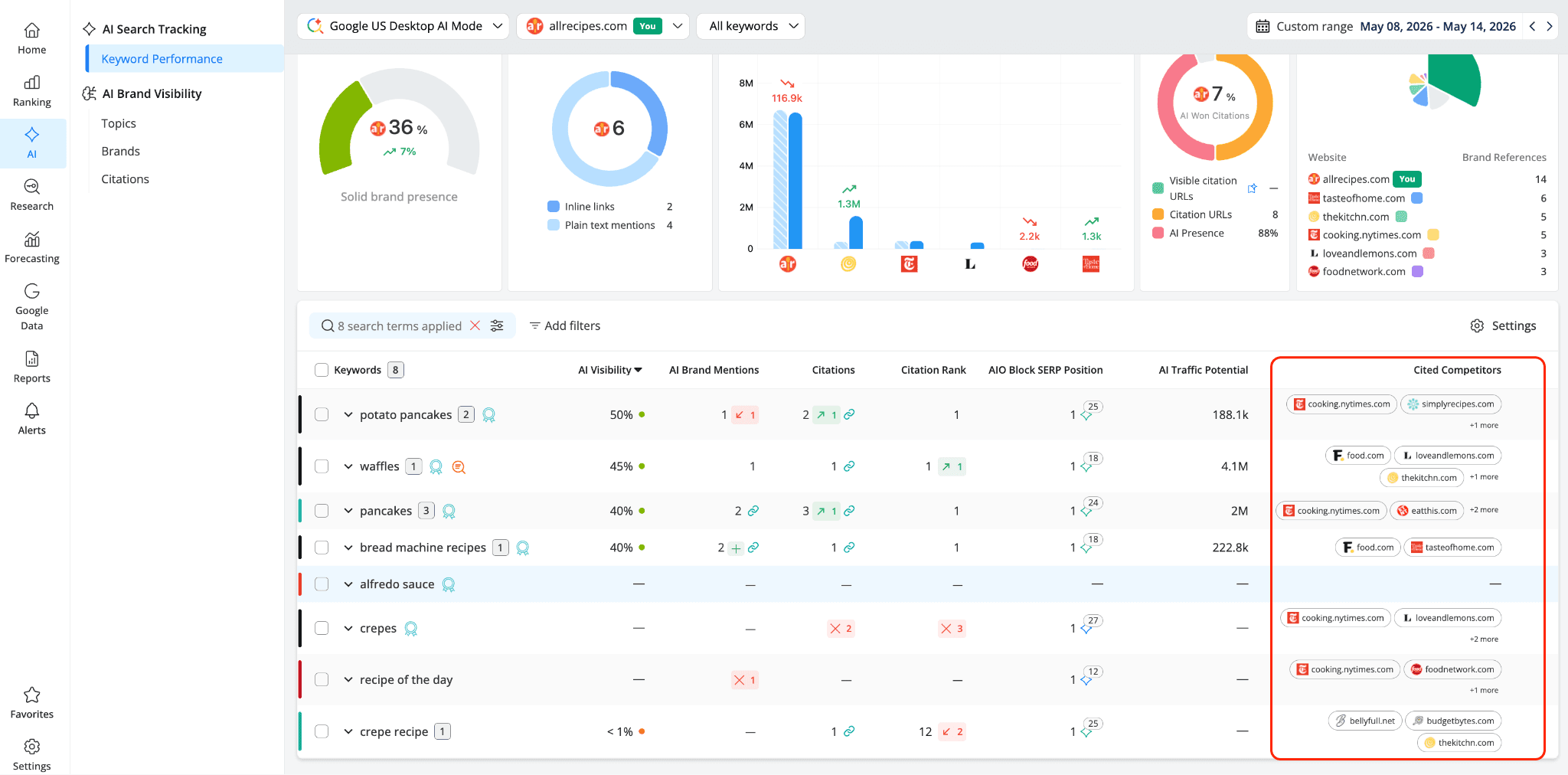Viewport: 1568px width, 775px height.
Task: Open the Alerts bell icon
Action: [x=31, y=410]
